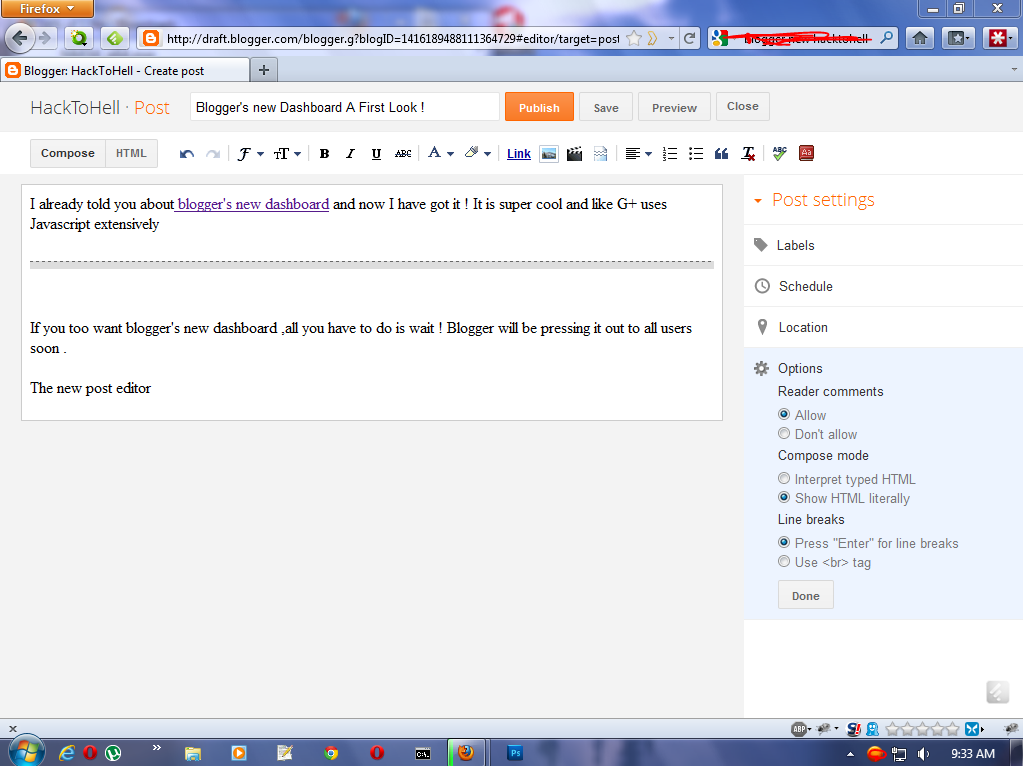This screenshot has height=766, width=1023.
Task: Click the volume icon in system tray
Action: (923, 754)
